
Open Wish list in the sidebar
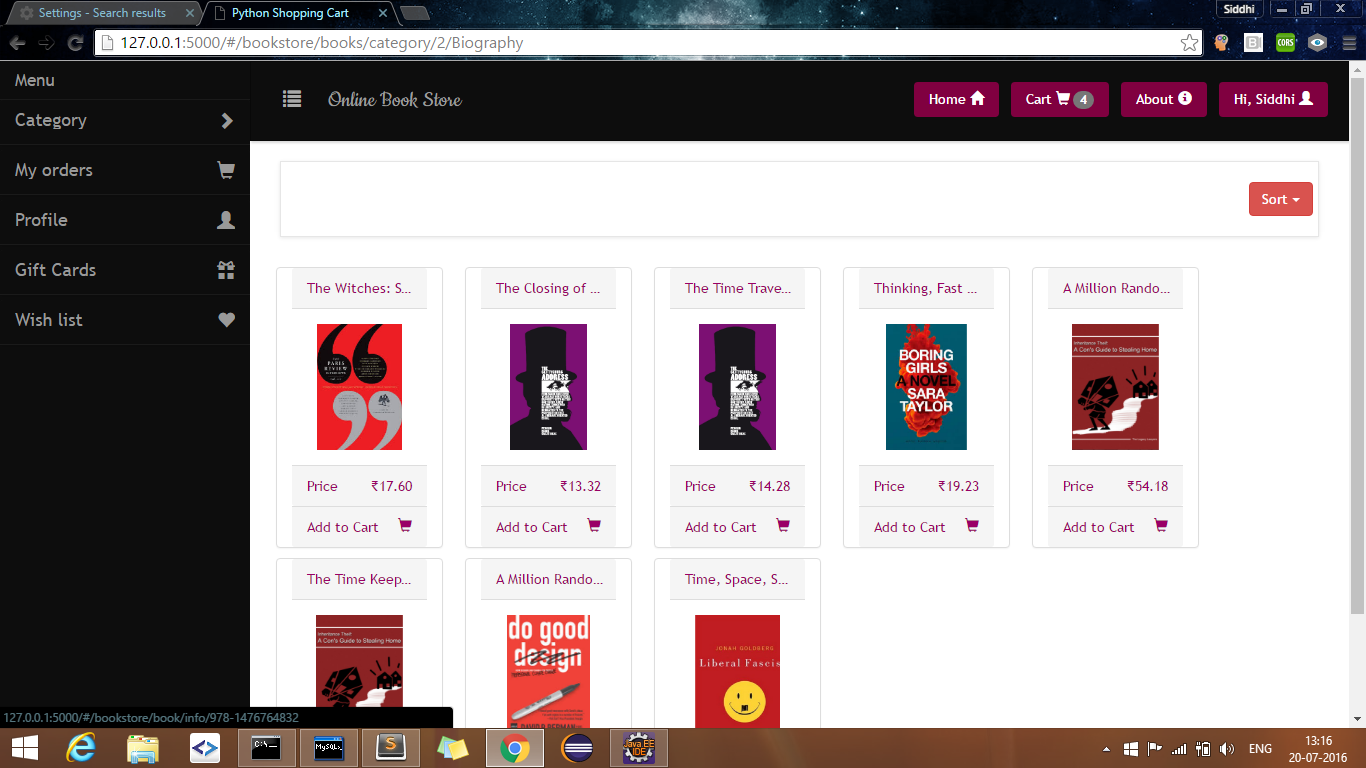[125, 320]
